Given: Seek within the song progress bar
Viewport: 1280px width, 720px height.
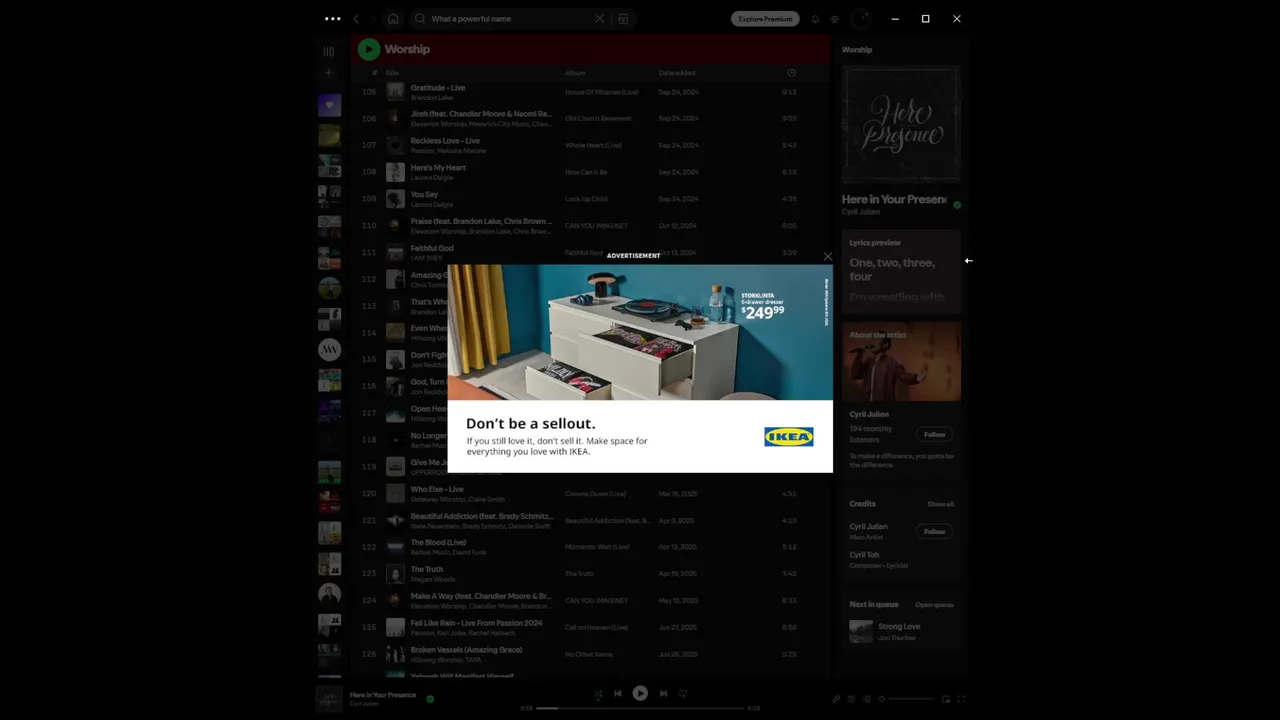Looking at the screenshot, I should click(x=640, y=708).
